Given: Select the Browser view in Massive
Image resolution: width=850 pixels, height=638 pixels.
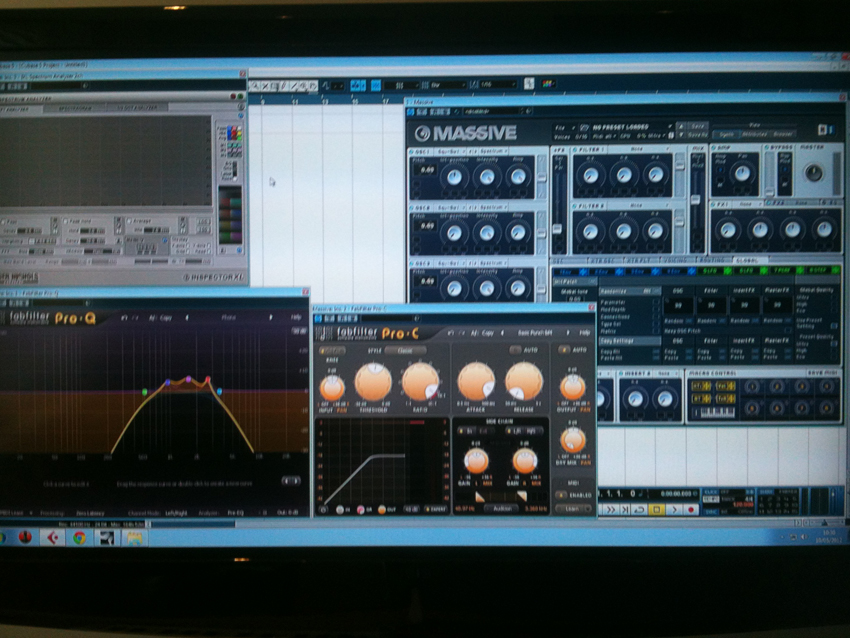Looking at the screenshot, I should pos(782,133).
